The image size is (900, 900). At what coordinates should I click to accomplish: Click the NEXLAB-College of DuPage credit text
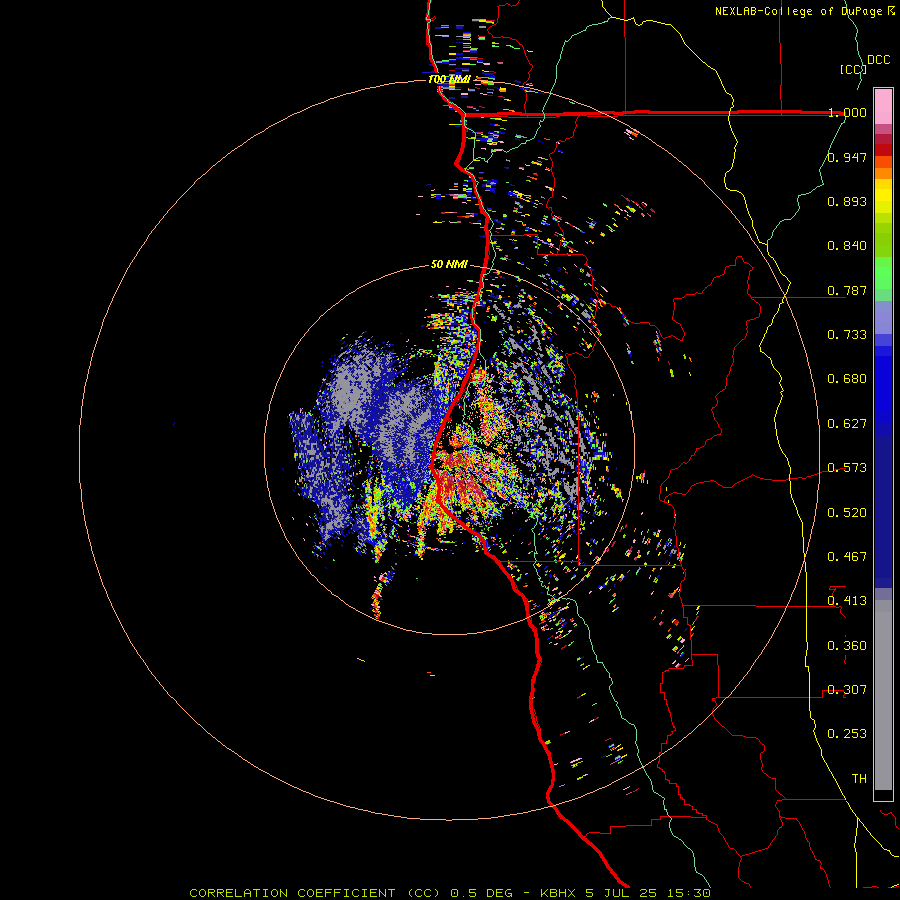click(x=798, y=11)
